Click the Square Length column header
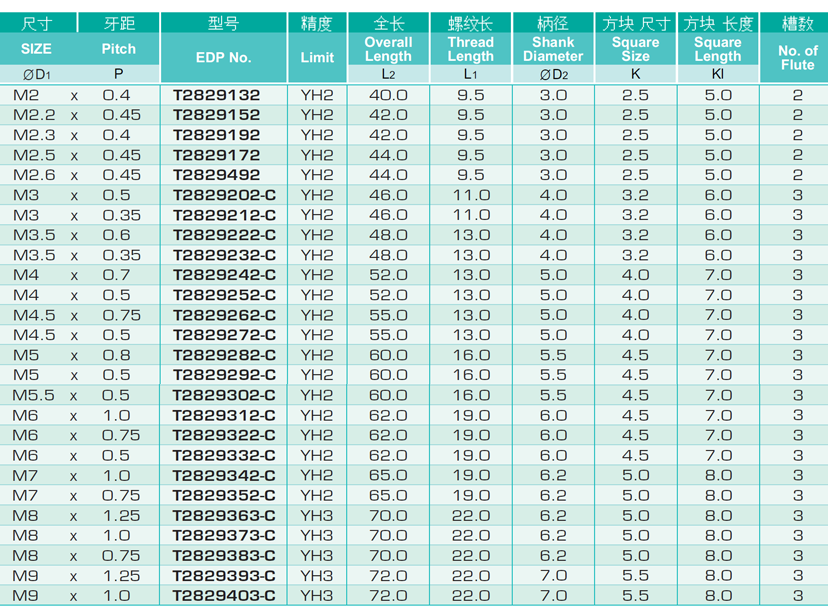The width and height of the screenshot is (828, 614). (718, 49)
